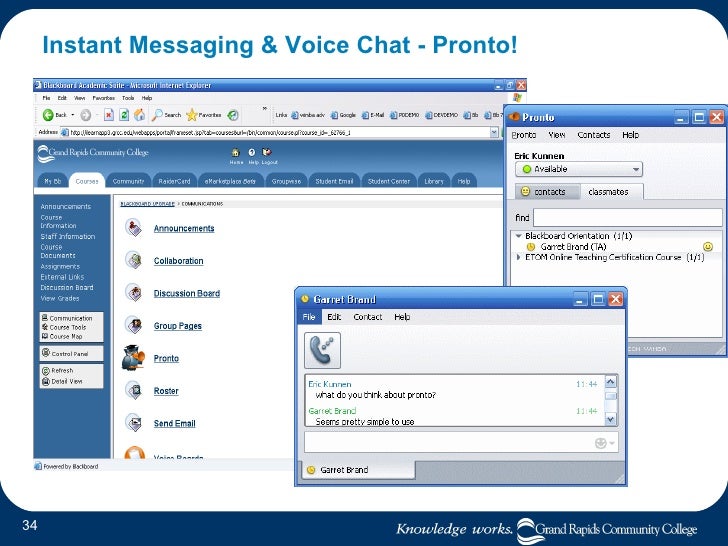Click the IE address URL field
Screen dimensions: 728x546
279,133
